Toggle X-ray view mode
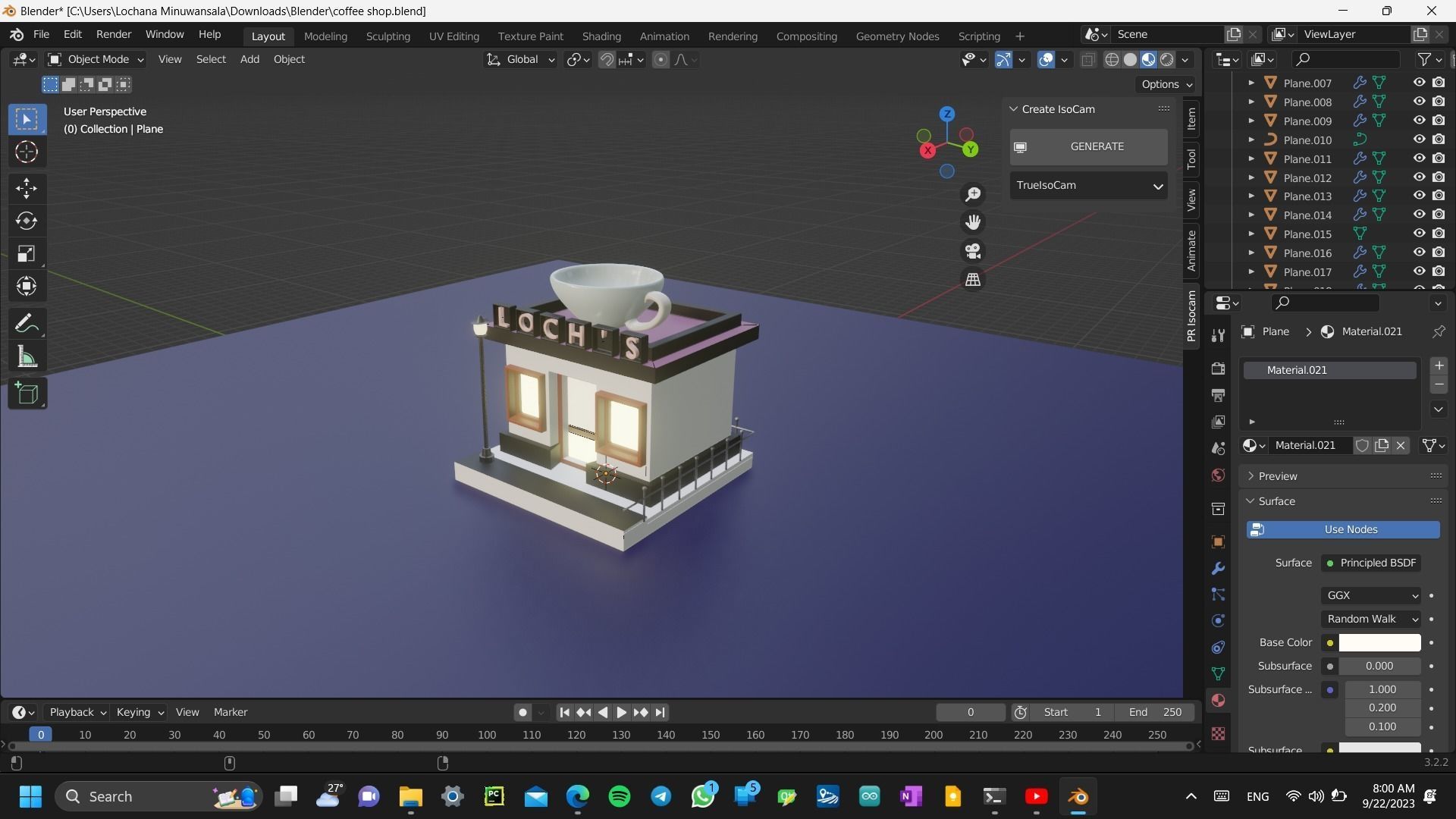This screenshot has height=819, width=1456. click(x=1087, y=59)
